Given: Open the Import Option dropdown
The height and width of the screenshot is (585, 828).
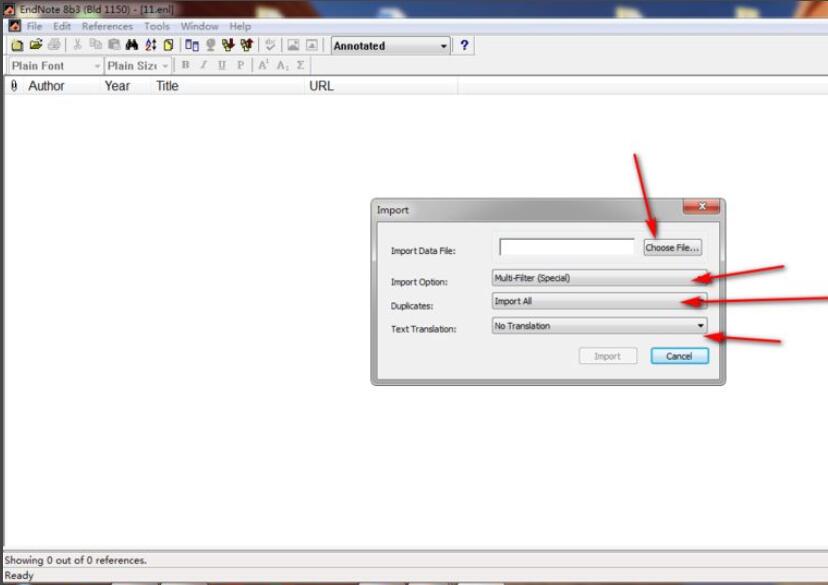Looking at the screenshot, I should 599,278.
